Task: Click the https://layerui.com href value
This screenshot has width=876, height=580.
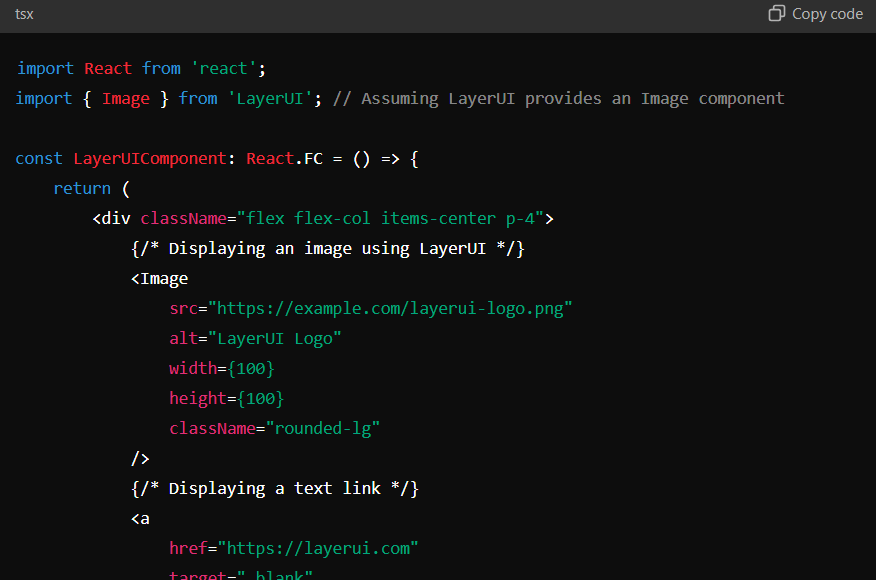Action: tap(318, 549)
